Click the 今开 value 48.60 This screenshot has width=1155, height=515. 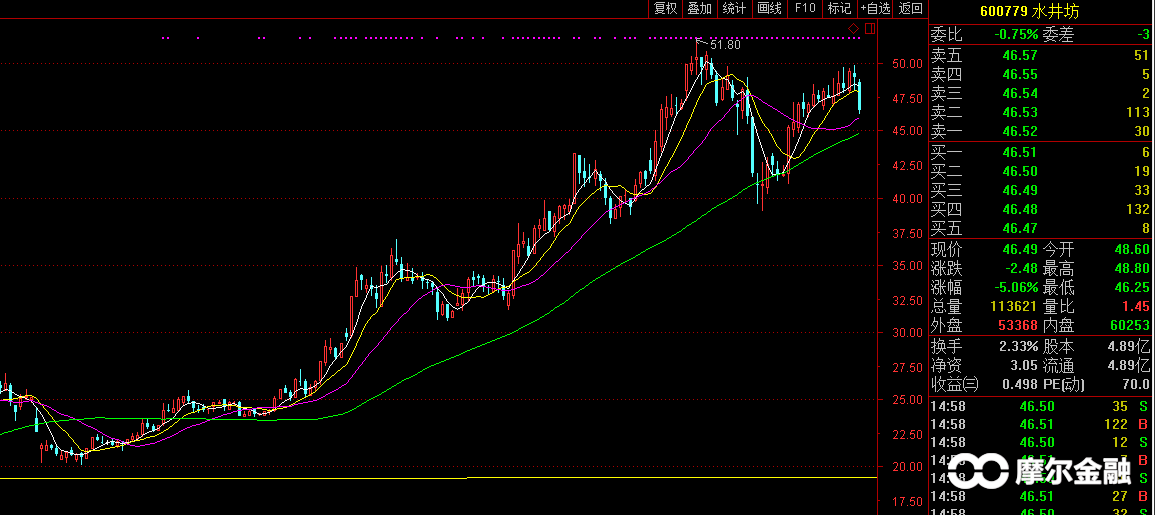[1133, 250]
